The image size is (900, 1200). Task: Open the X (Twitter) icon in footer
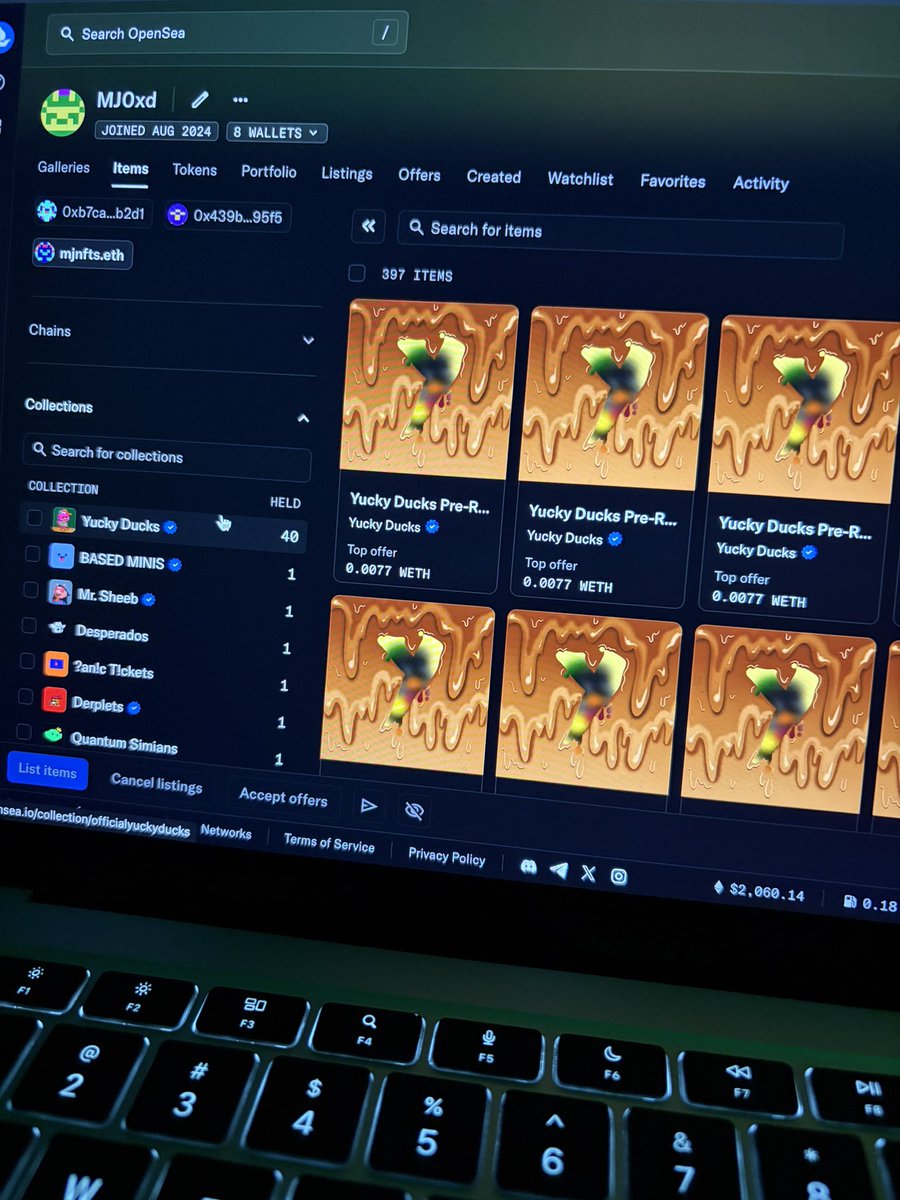coord(588,873)
